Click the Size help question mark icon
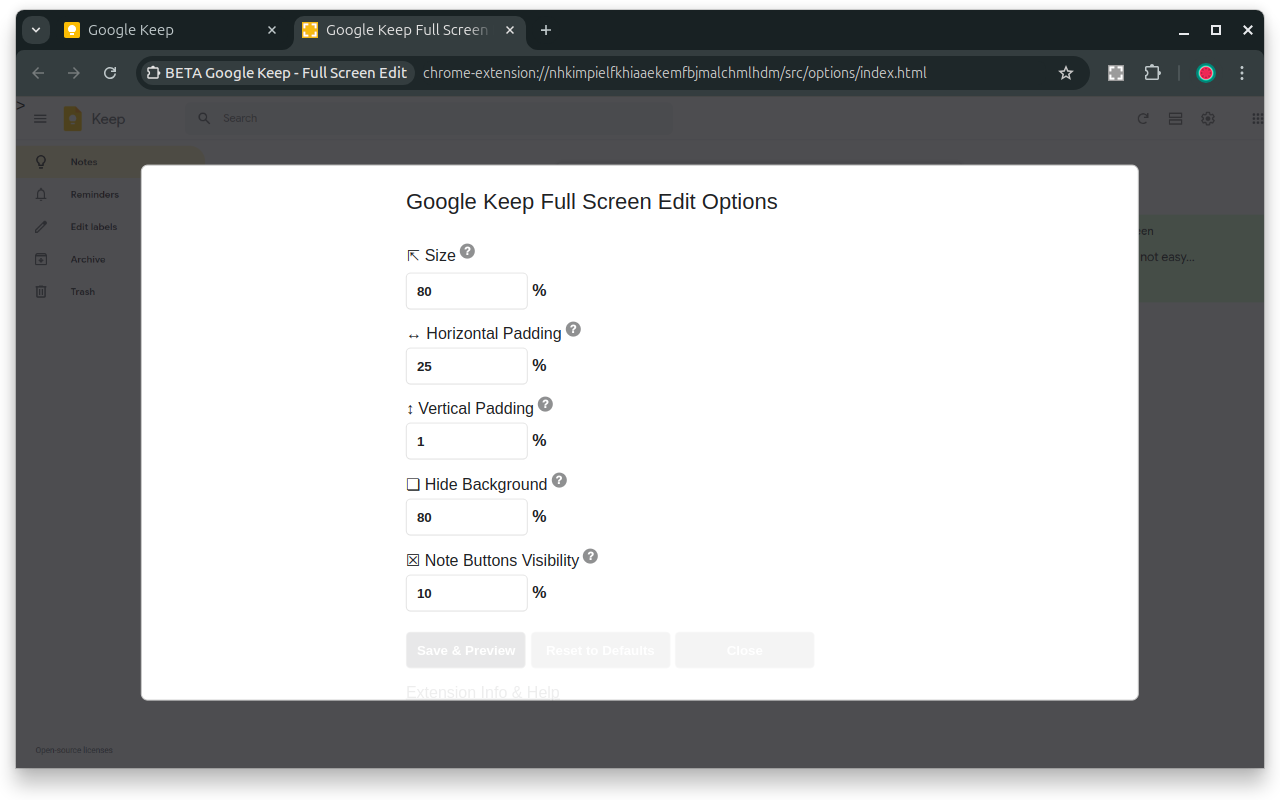Image resolution: width=1280 pixels, height=800 pixels. (466, 251)
